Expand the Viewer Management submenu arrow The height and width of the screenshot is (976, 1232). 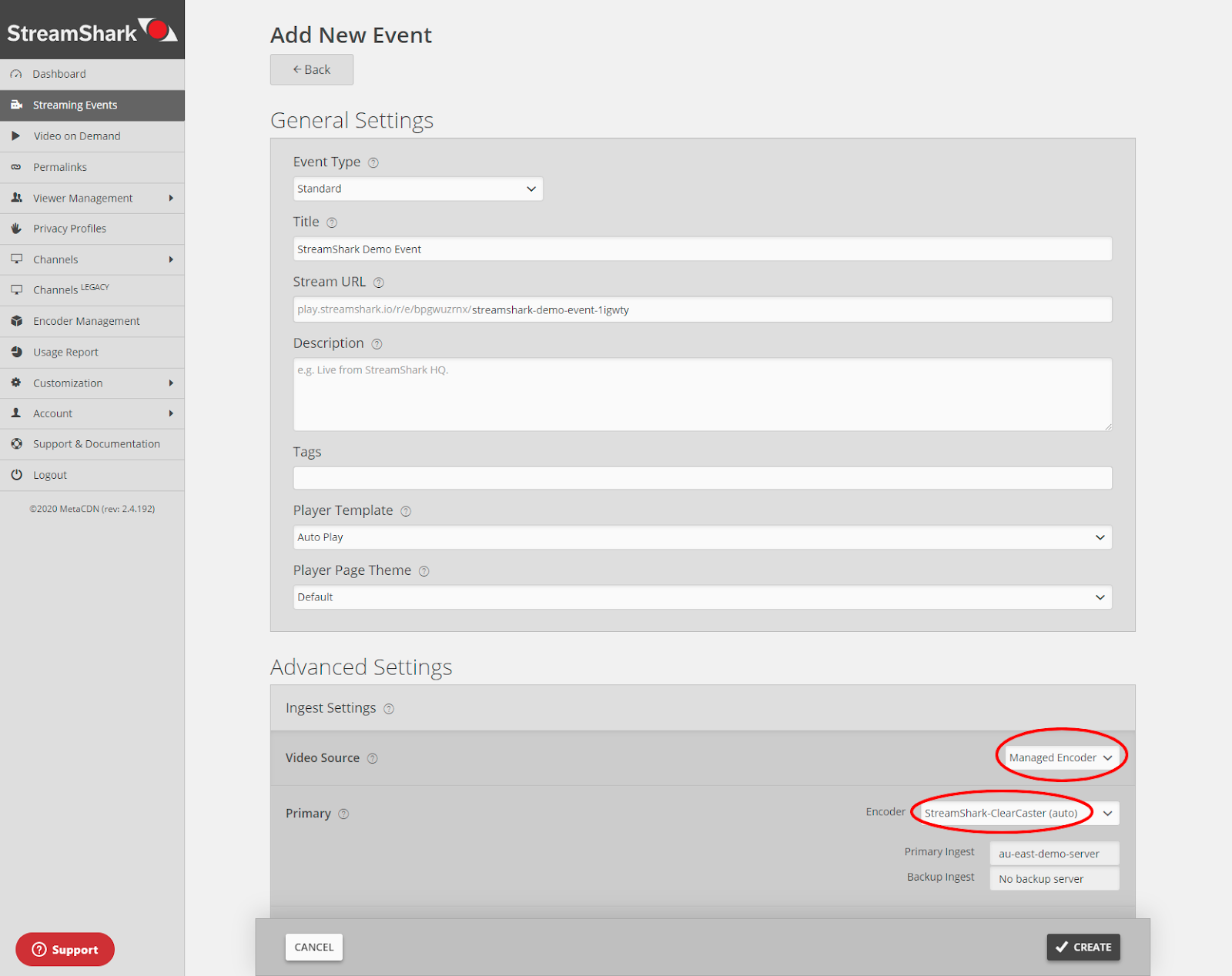171,198
